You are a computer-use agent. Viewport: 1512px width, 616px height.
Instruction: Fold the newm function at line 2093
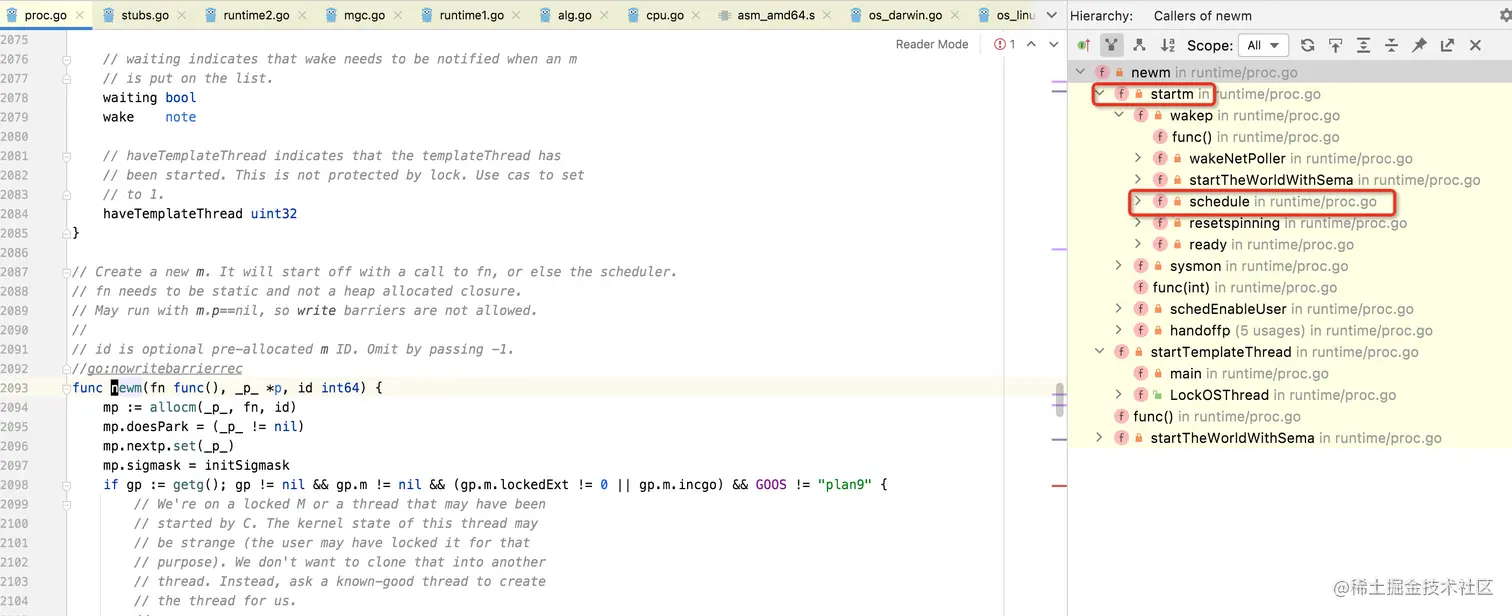tap(67, 388)
